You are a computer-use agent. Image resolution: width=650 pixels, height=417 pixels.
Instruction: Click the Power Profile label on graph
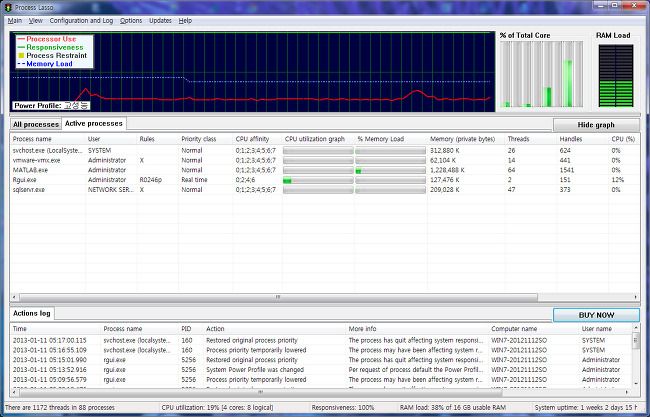click(51, 106)
